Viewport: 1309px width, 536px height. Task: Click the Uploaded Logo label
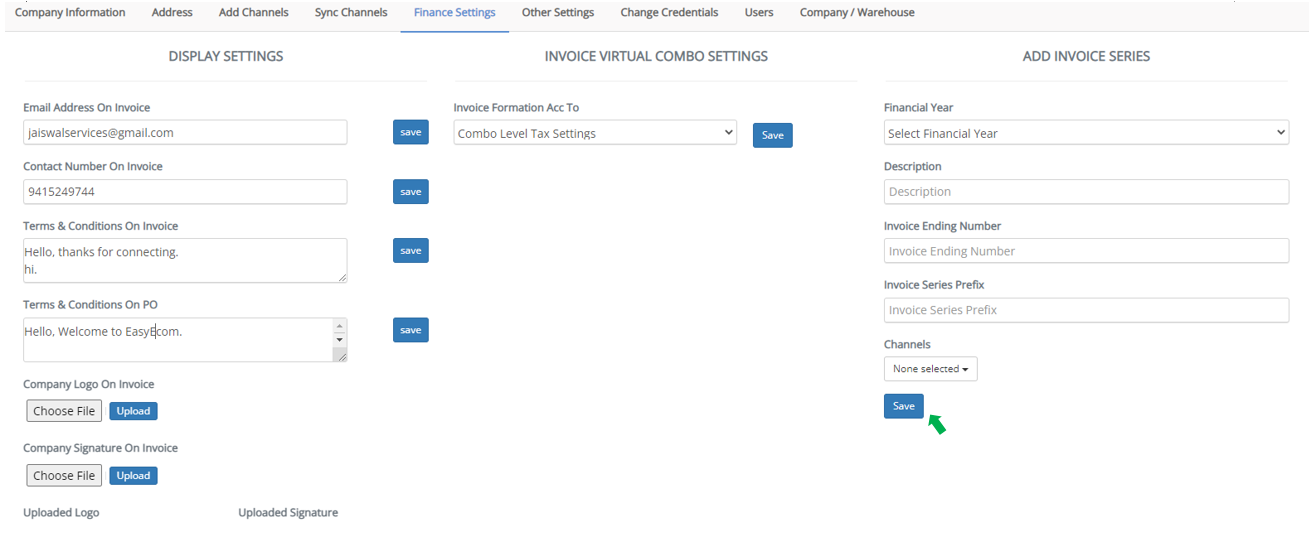61,512
